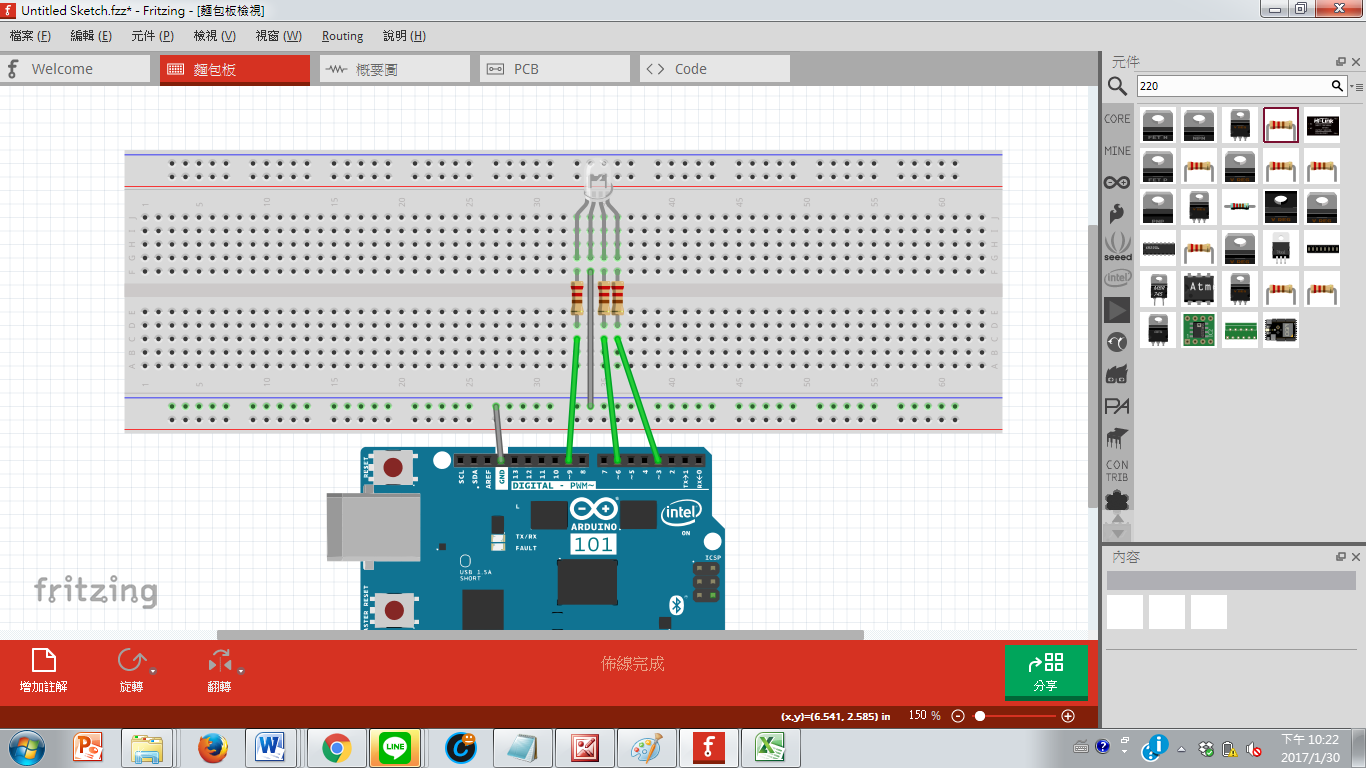Open the CORE parts bin
The height and width of the screenshot is (768, 1366).
point(1117,119)
